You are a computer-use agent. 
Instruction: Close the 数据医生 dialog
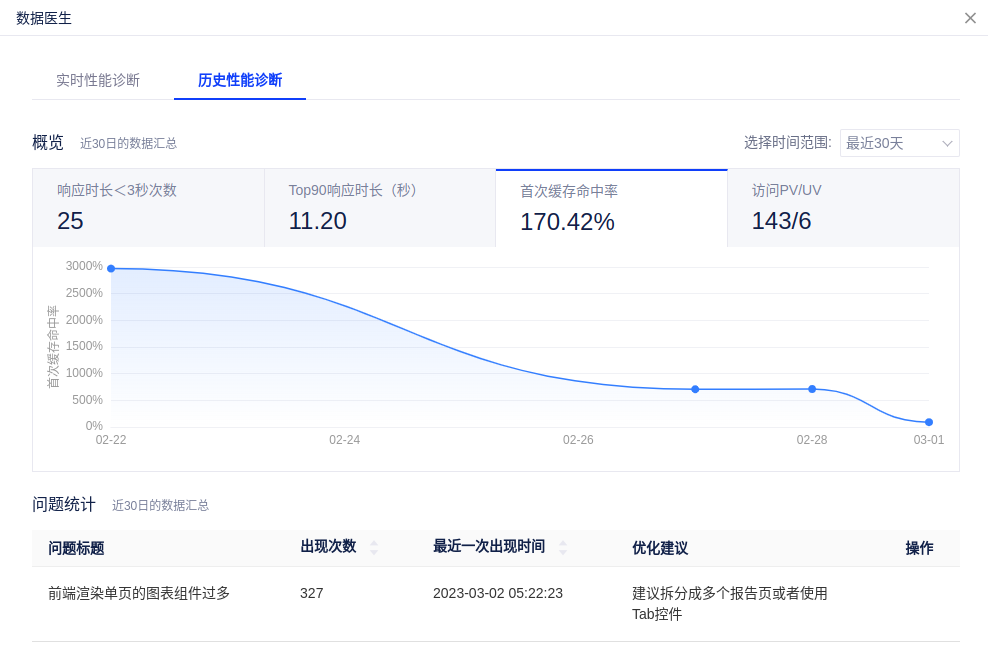[970, 18]
